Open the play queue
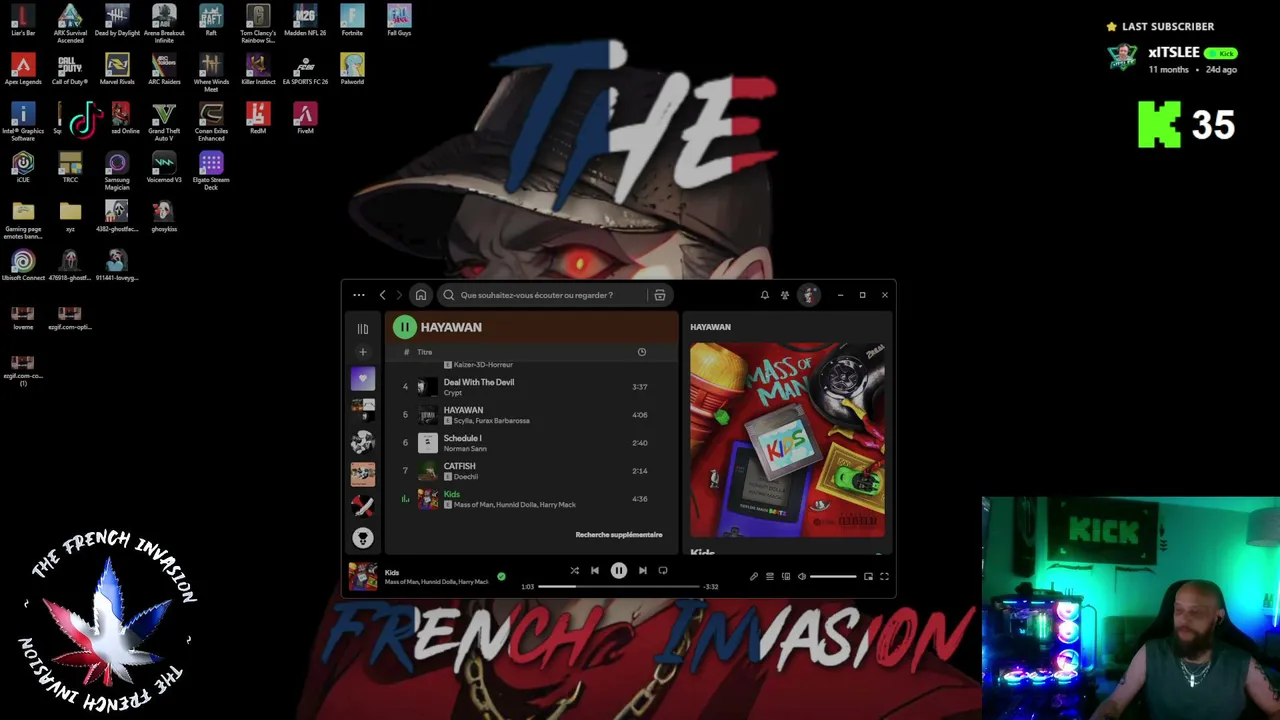 tap(770, 577)
